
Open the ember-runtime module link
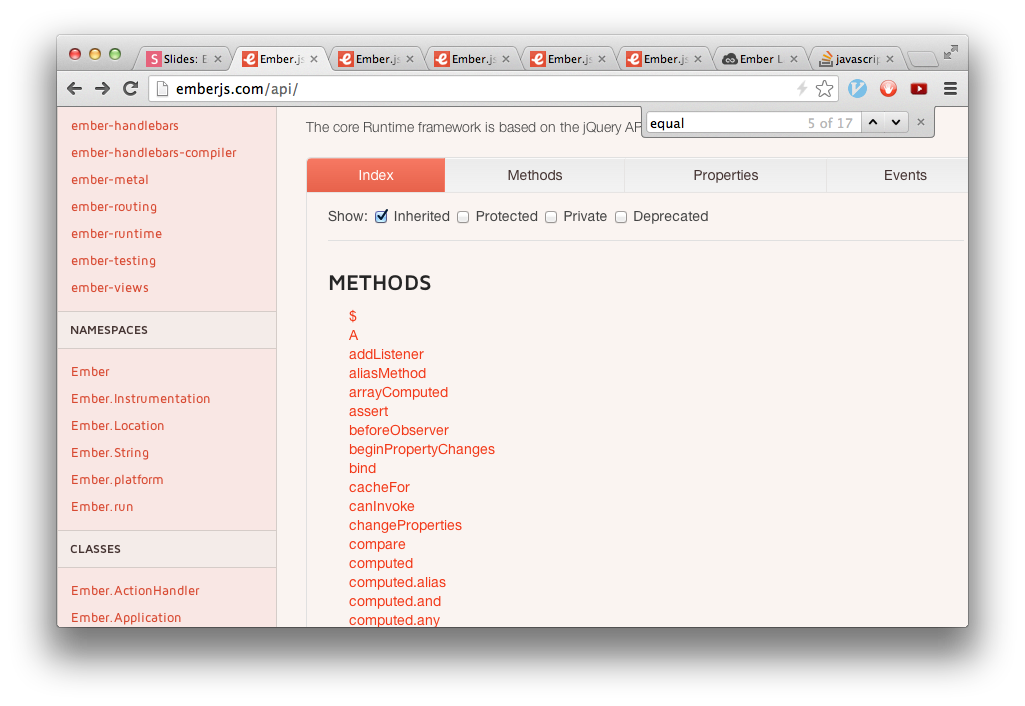(116, 233)
